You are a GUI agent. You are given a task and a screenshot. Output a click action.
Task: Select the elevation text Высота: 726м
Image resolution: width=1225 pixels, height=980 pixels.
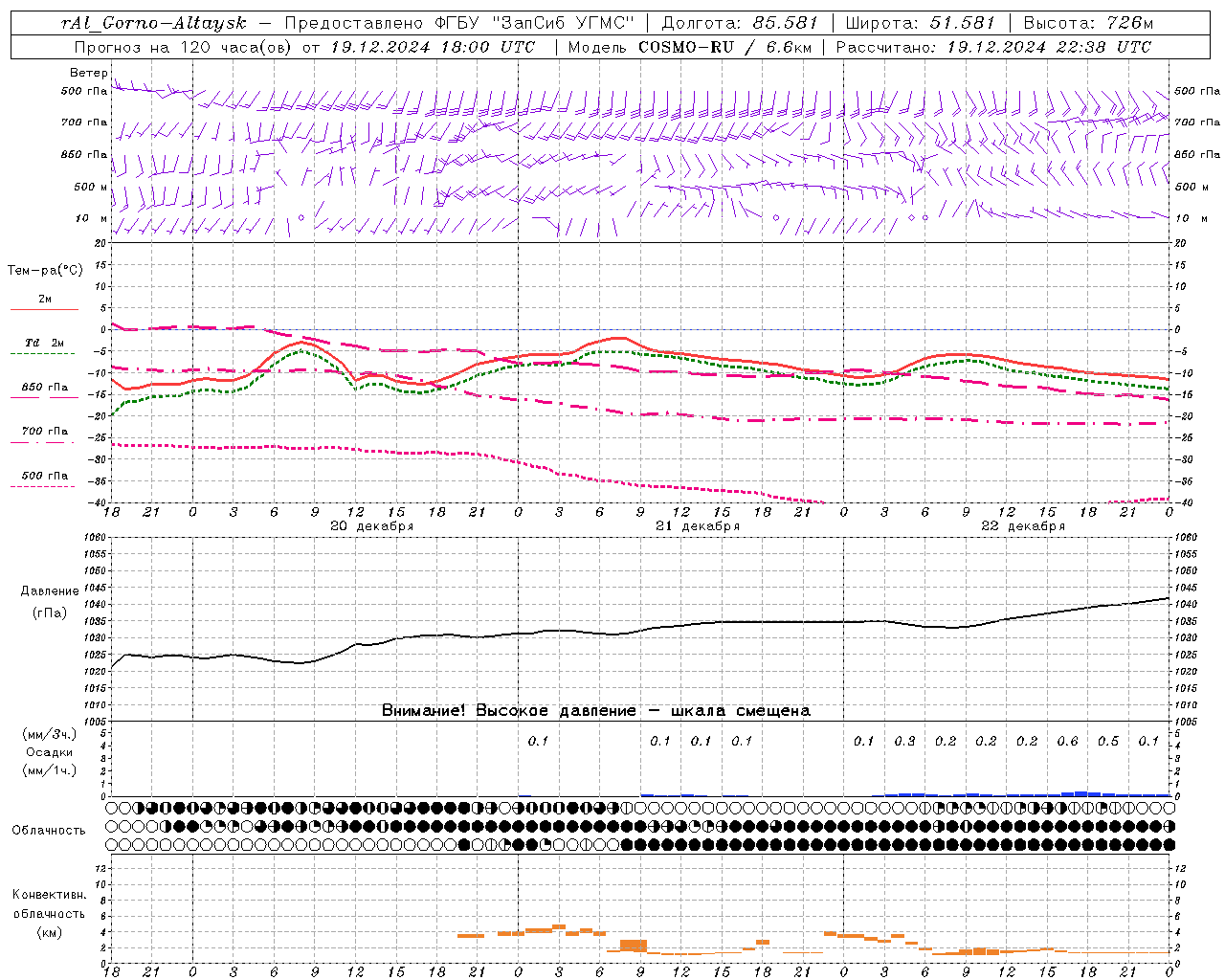coord(1089,23)
